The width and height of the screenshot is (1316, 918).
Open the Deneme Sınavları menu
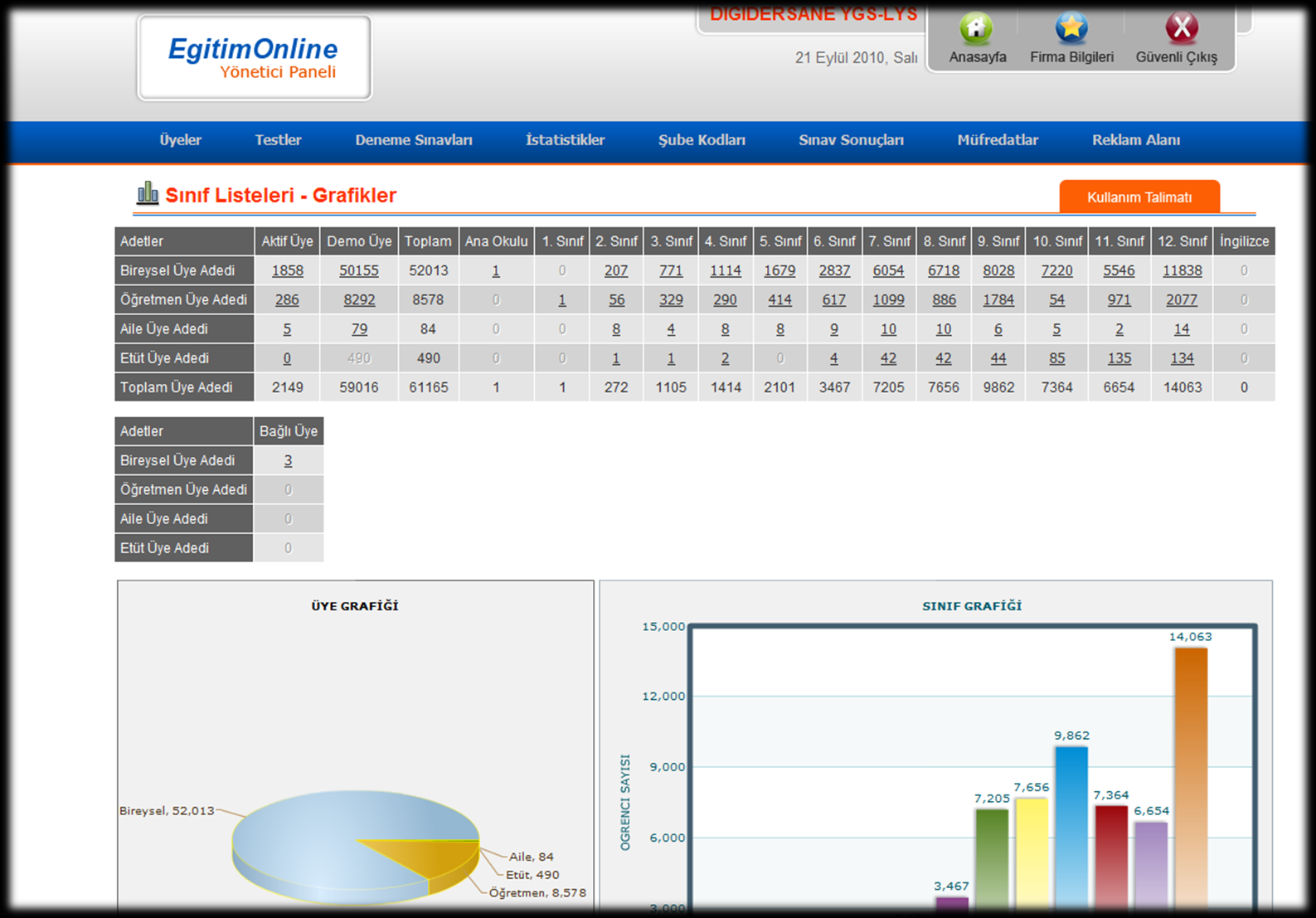[414, 140]
